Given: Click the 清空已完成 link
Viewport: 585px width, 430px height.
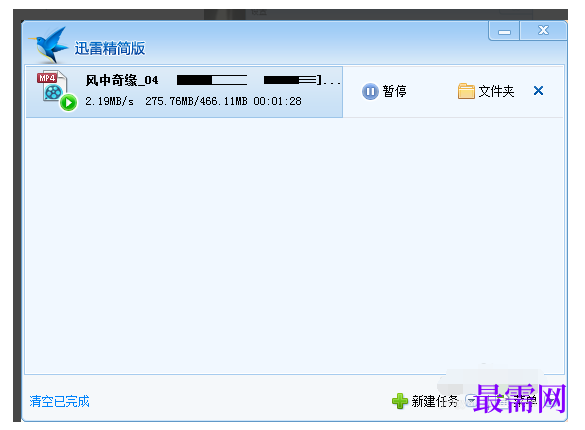Looking at the screenshot, I should pyautogui.click(x=59, y=401).
